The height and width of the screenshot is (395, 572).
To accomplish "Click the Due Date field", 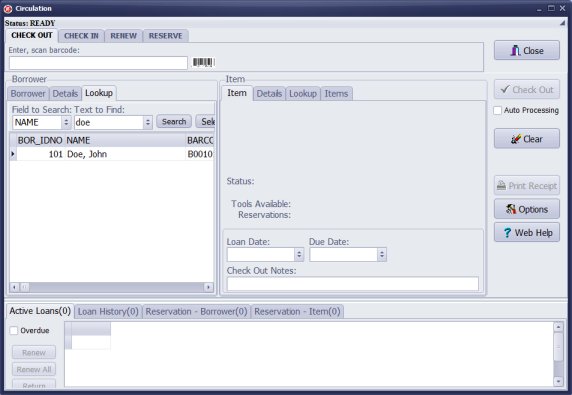I will [x=343, y=254].
